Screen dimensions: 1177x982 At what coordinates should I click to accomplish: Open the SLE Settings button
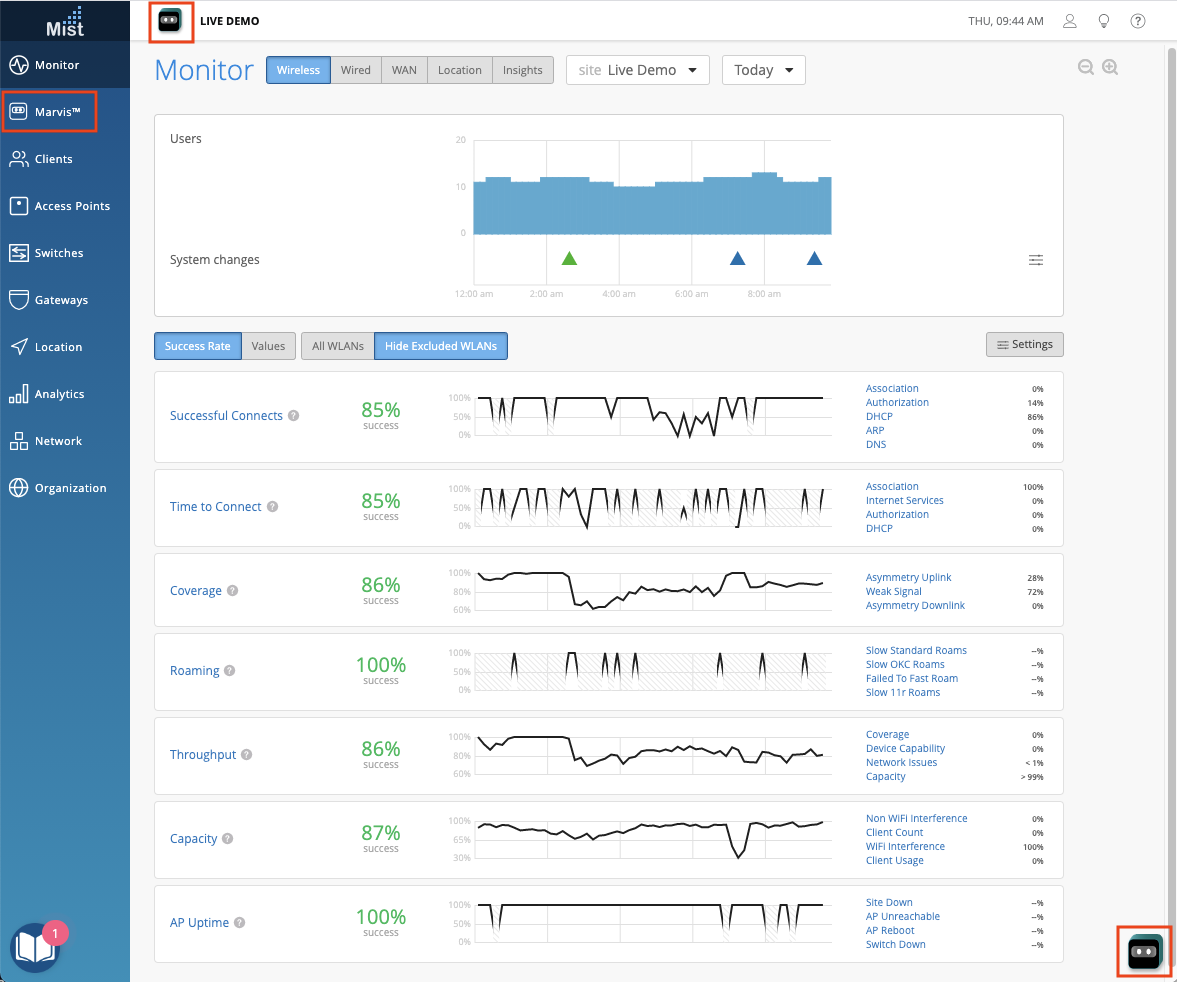point(1025,345)
